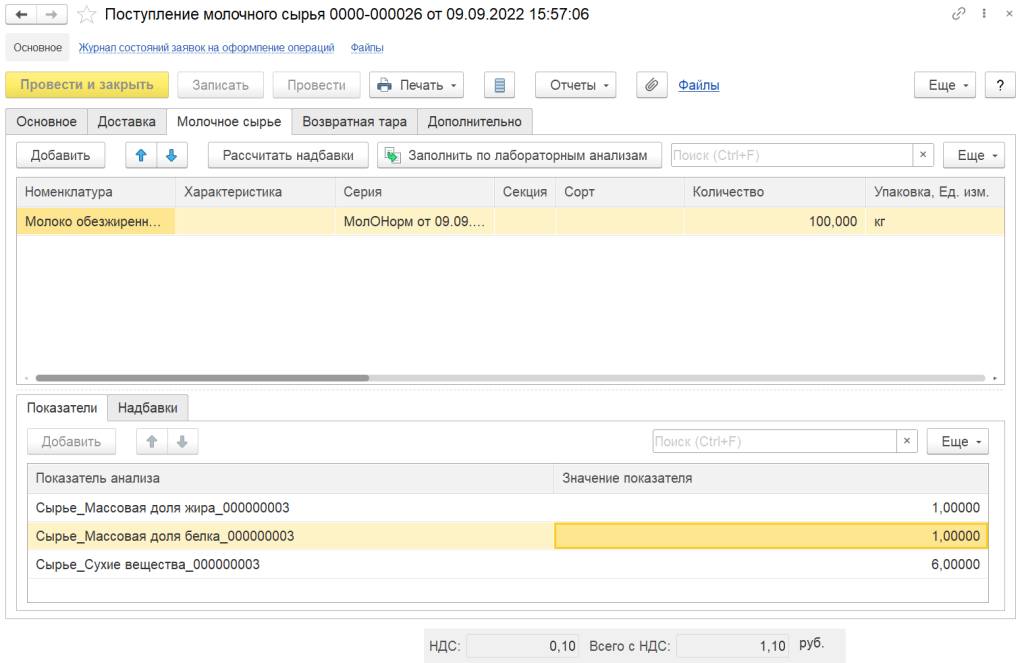Click Добавить in Показатели panel
This screenshot has height=663, width=1024.
71,442
